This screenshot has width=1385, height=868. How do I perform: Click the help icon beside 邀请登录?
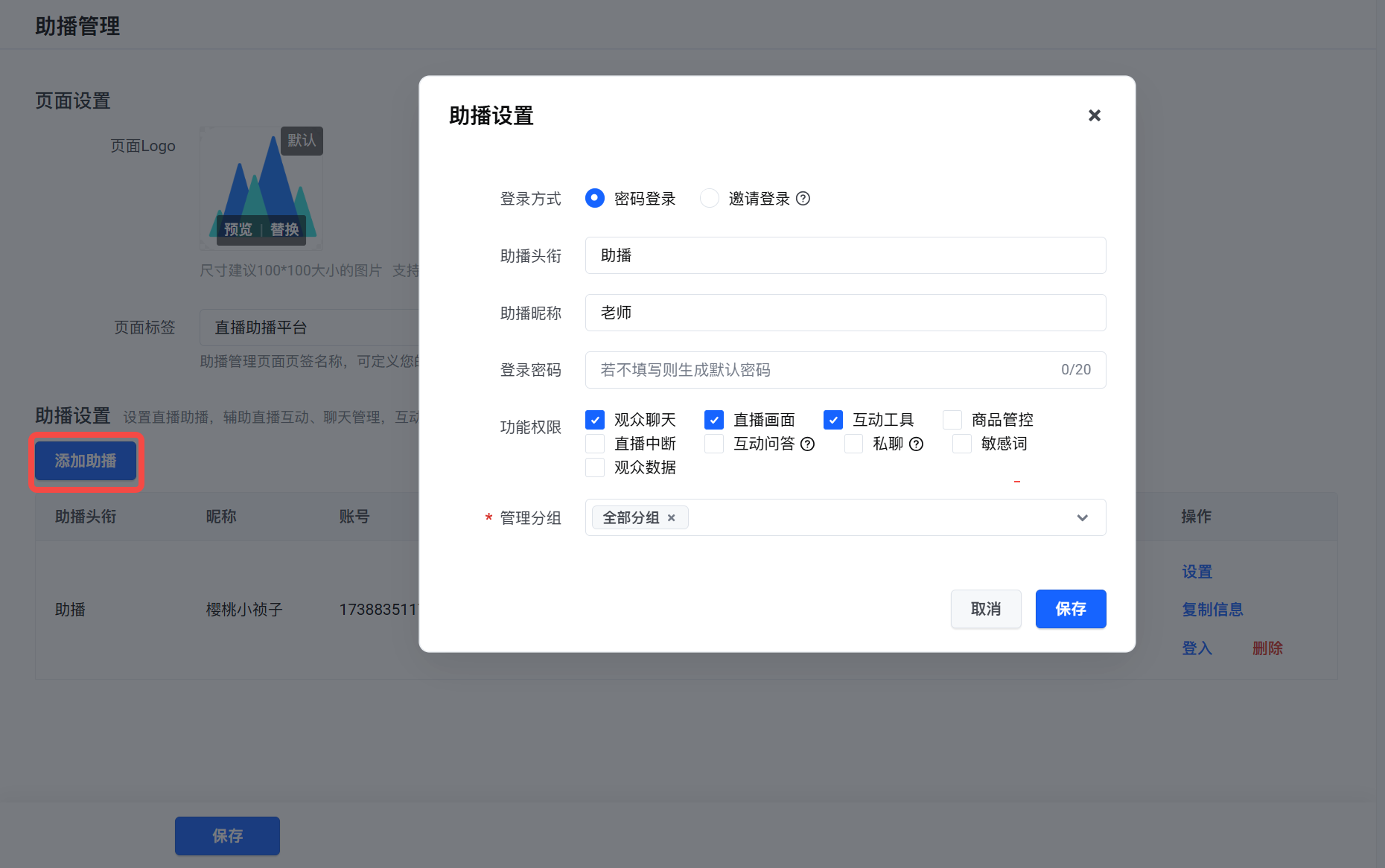pyautogui.click(x=803, y=199)
